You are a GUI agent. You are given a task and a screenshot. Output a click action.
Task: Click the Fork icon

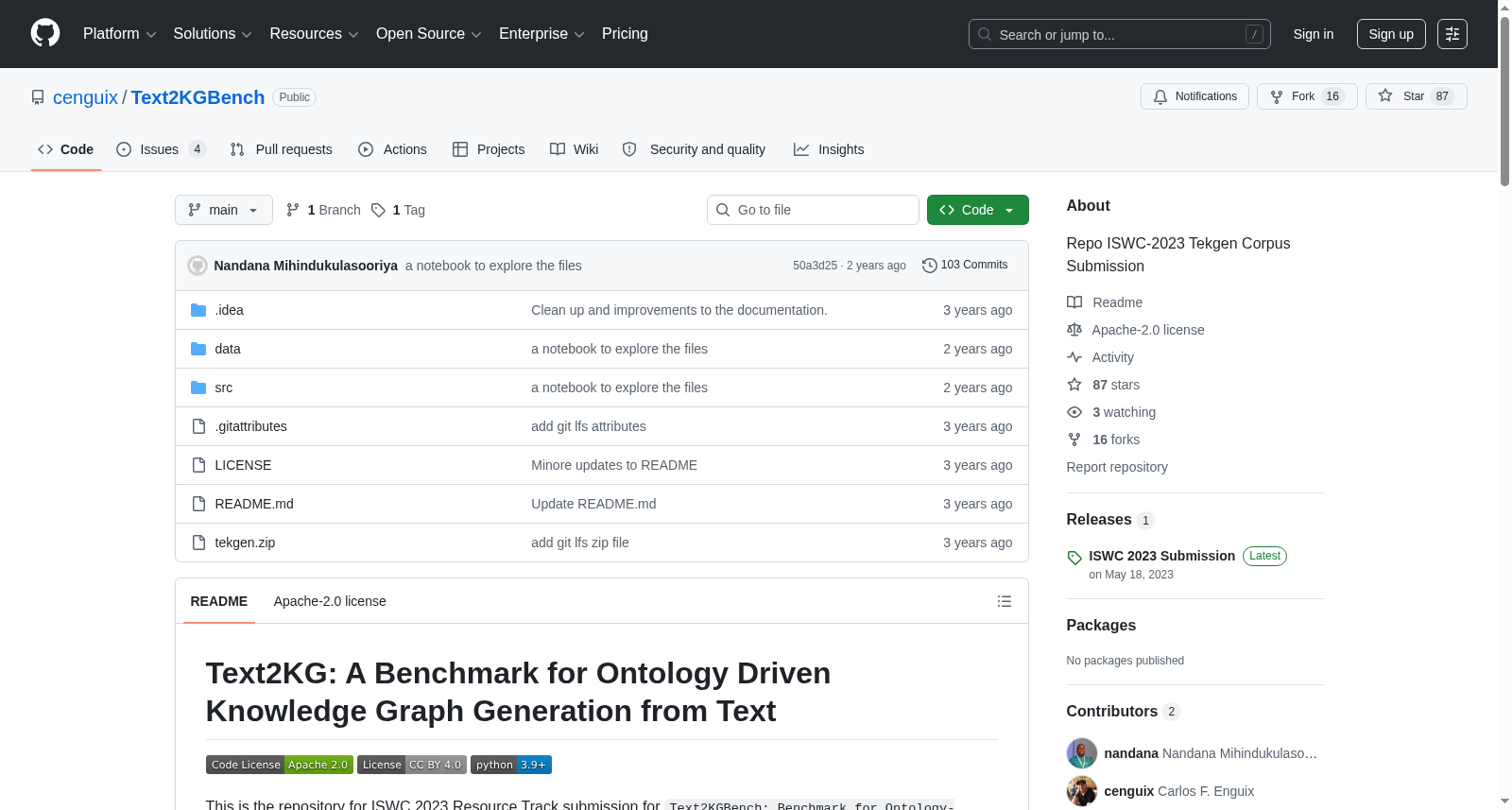click(1277, 96)
